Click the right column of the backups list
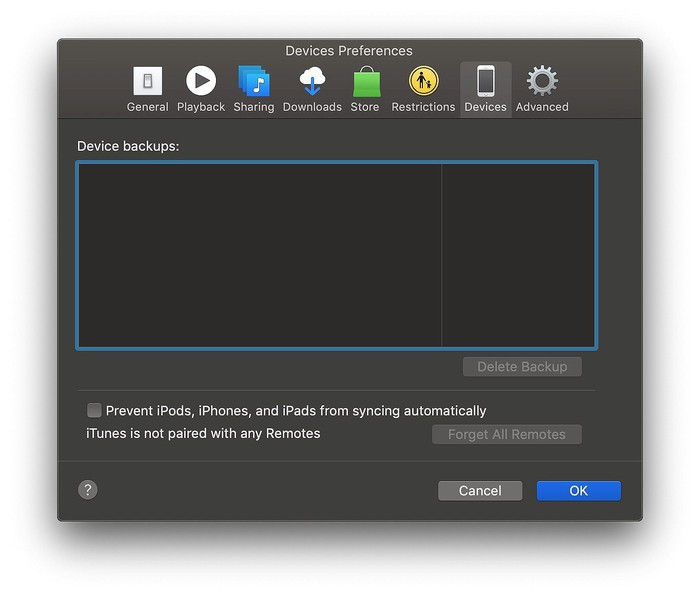Viewport: 700px width, 597px height. [x=518, y=255]
